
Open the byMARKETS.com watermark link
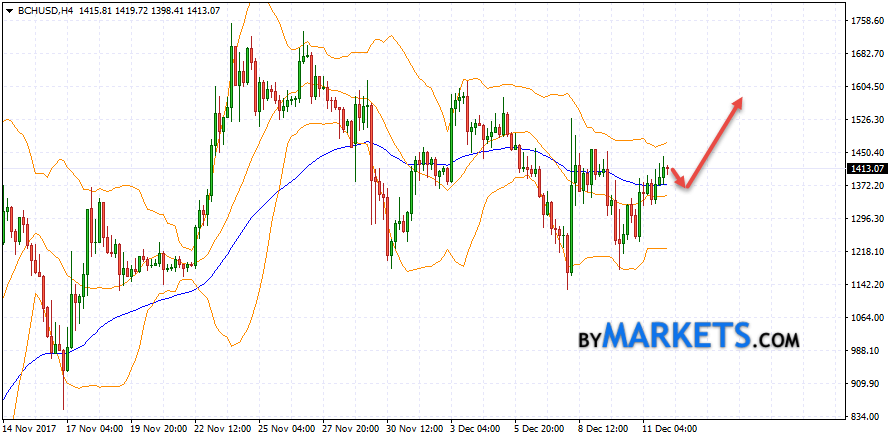(x=689, y=336)
